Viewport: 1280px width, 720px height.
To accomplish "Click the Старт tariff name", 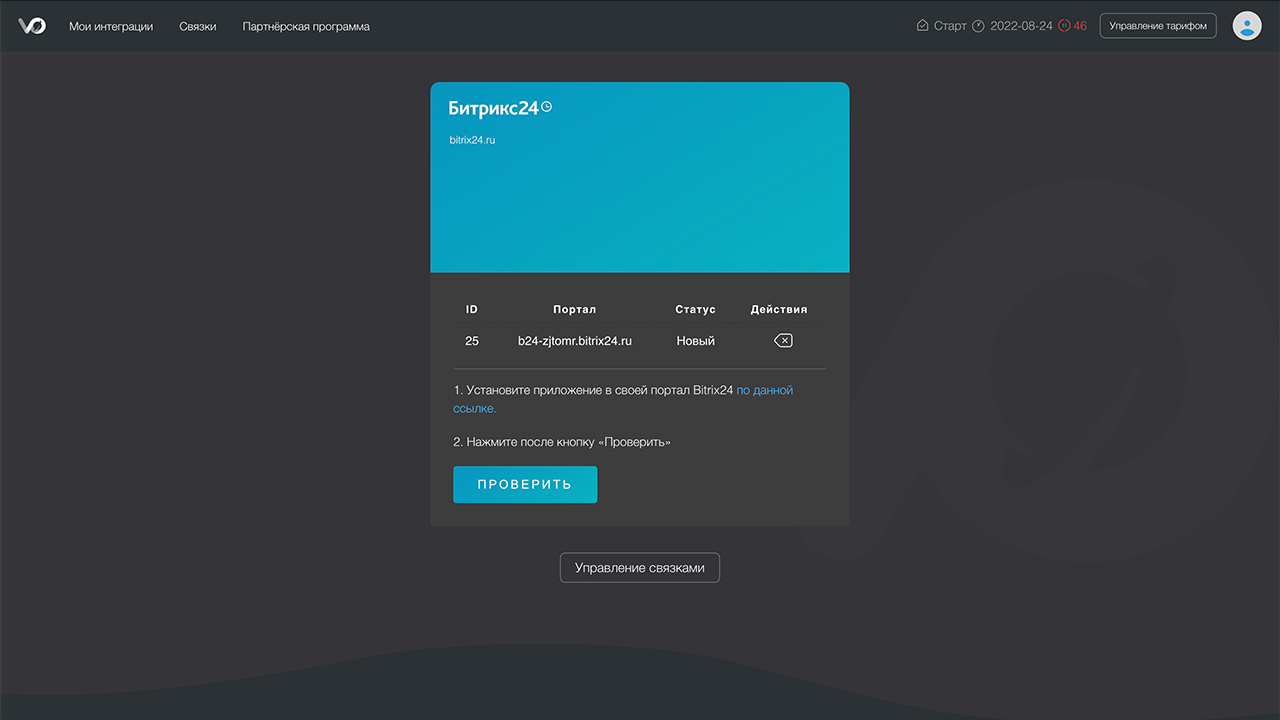I will 950,26.
